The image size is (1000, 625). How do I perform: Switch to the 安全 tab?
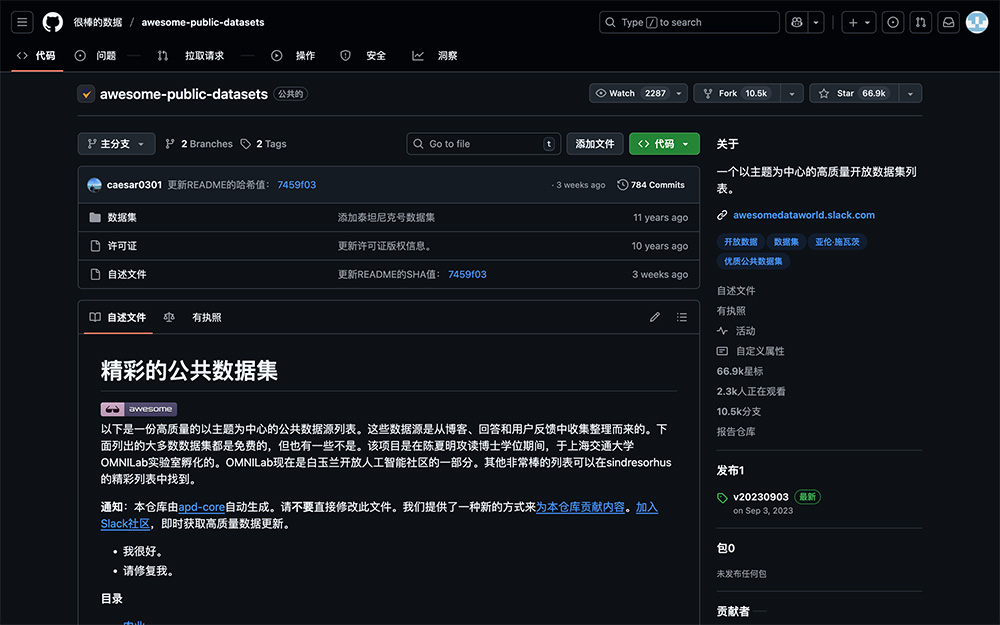(363, 55)
